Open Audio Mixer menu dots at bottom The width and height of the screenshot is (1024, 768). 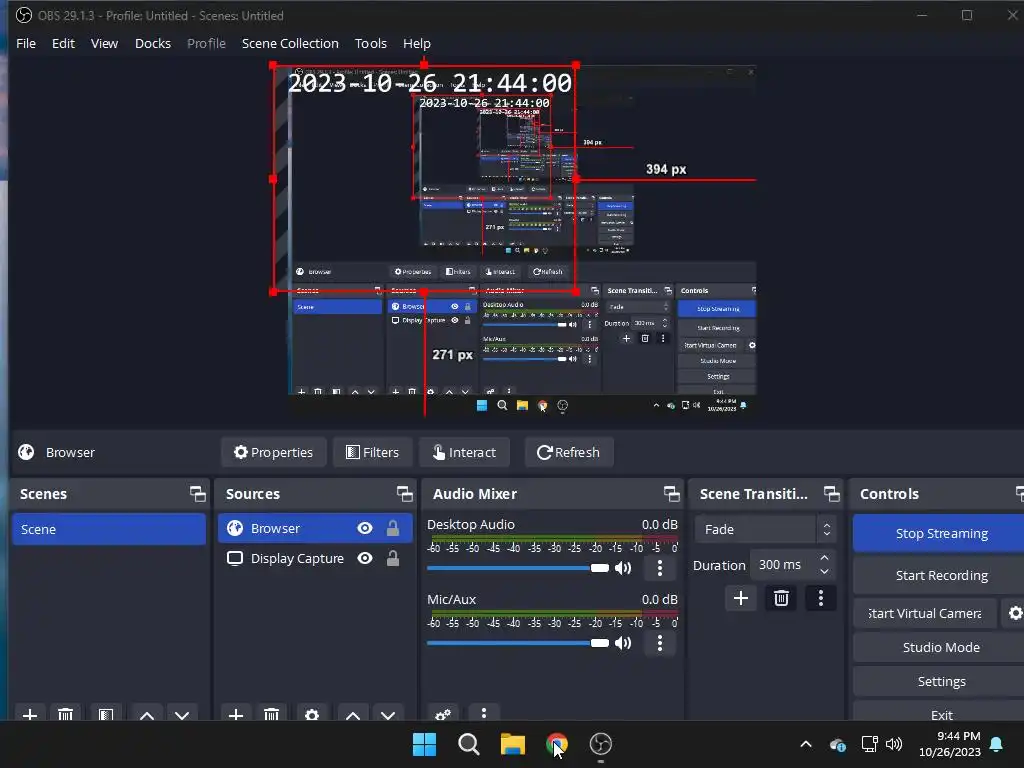coord(483,713)
